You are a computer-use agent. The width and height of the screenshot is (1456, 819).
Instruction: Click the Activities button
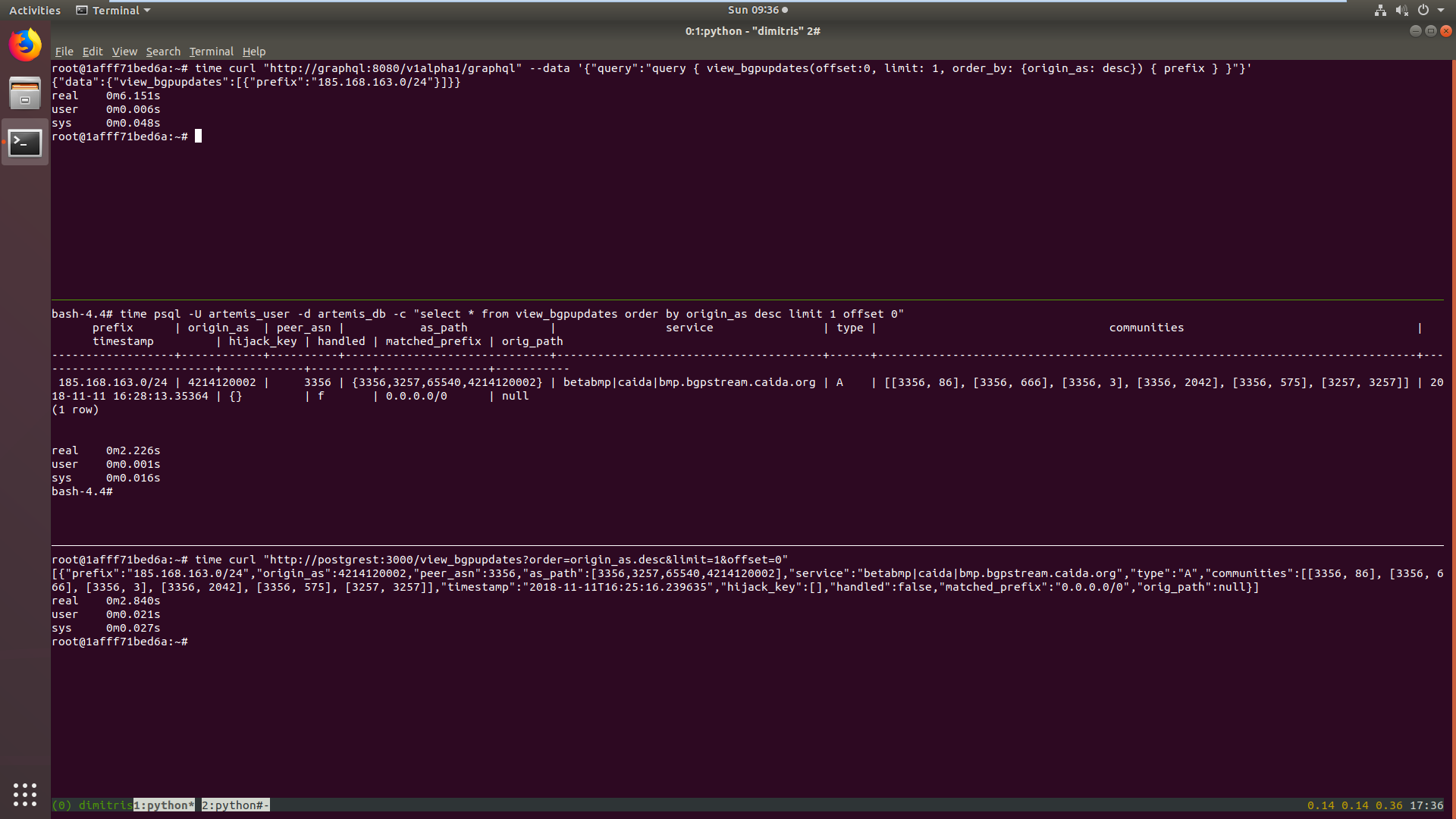pos(35,11)
